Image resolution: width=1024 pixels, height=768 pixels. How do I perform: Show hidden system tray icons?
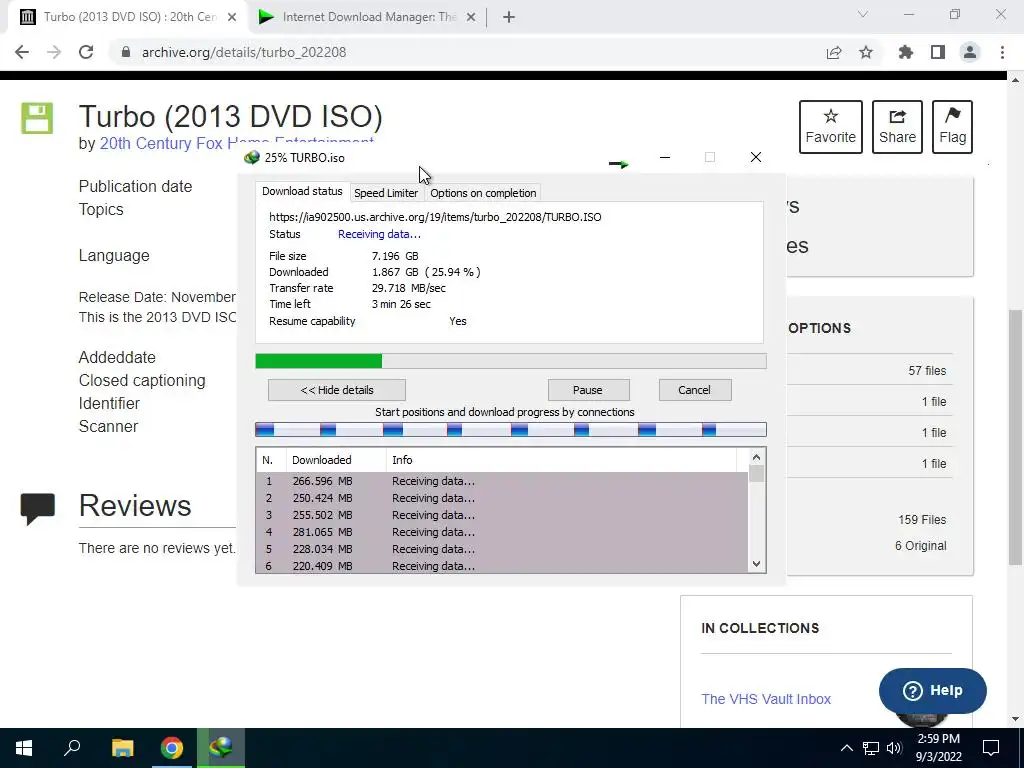pos(846,748)
